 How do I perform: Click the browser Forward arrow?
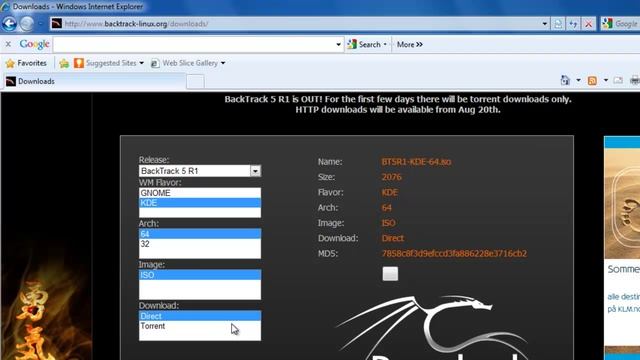point(27,23)
